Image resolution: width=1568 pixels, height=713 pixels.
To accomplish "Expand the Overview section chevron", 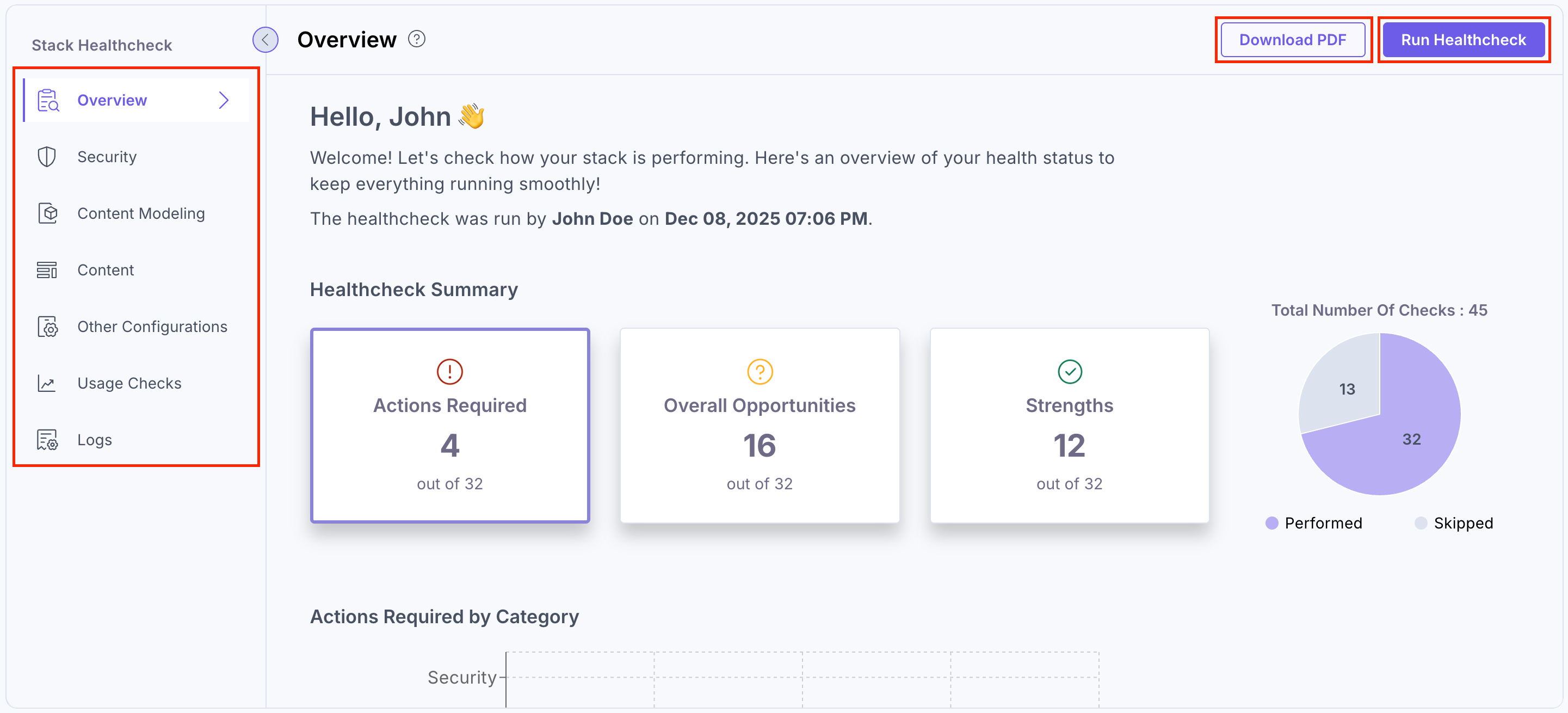I will (224, 99).
